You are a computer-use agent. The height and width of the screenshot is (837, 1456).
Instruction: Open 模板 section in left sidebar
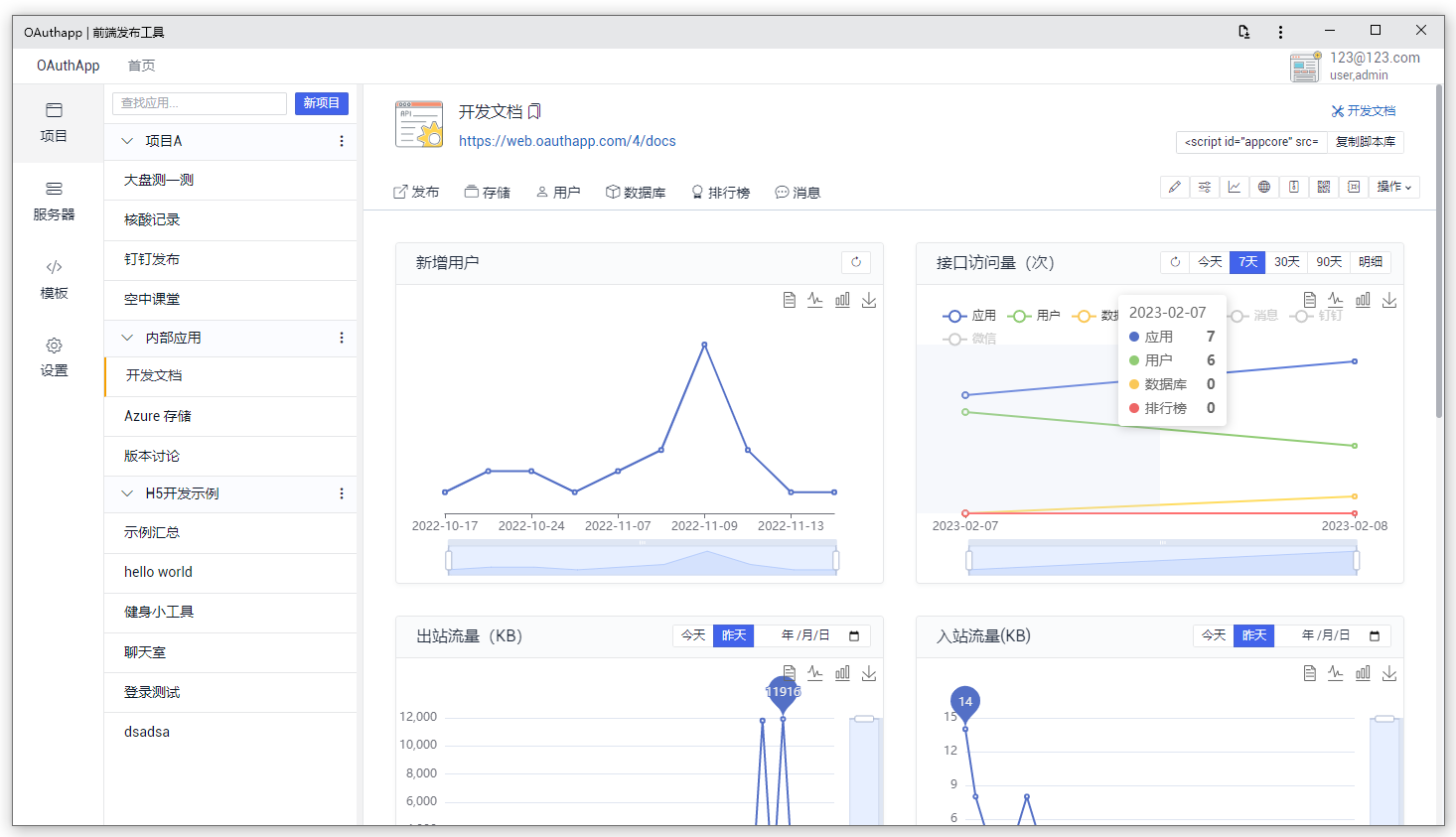[x=54, y=280]
